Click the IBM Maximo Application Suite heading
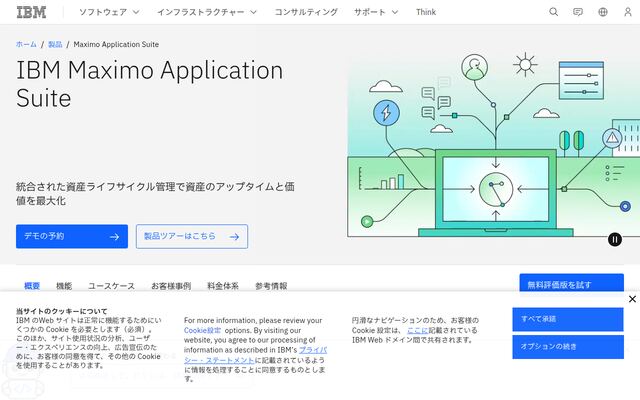The image size is (640, 400). (149, 84)
